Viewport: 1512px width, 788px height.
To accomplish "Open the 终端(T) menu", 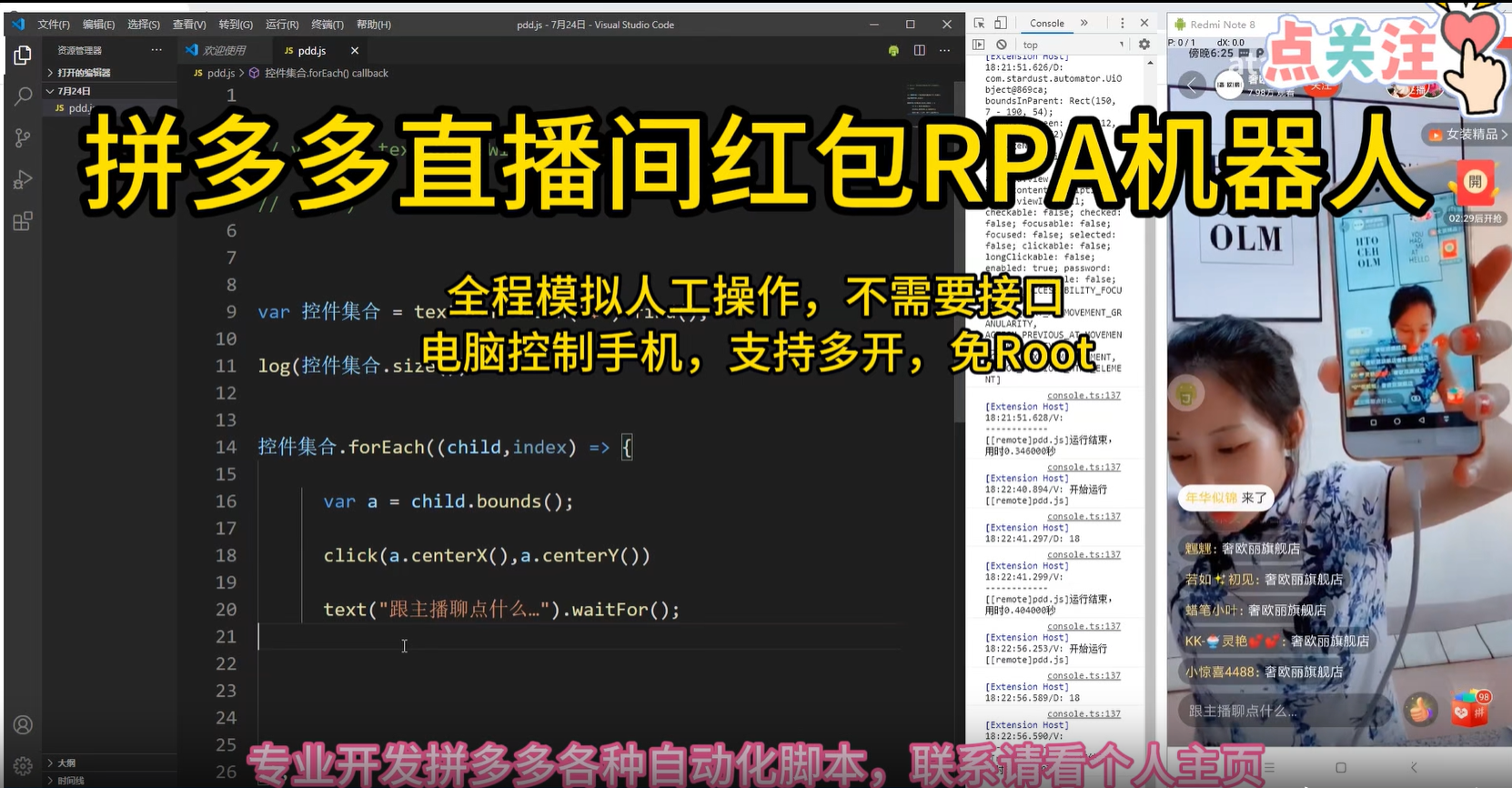I will [327, 25].
